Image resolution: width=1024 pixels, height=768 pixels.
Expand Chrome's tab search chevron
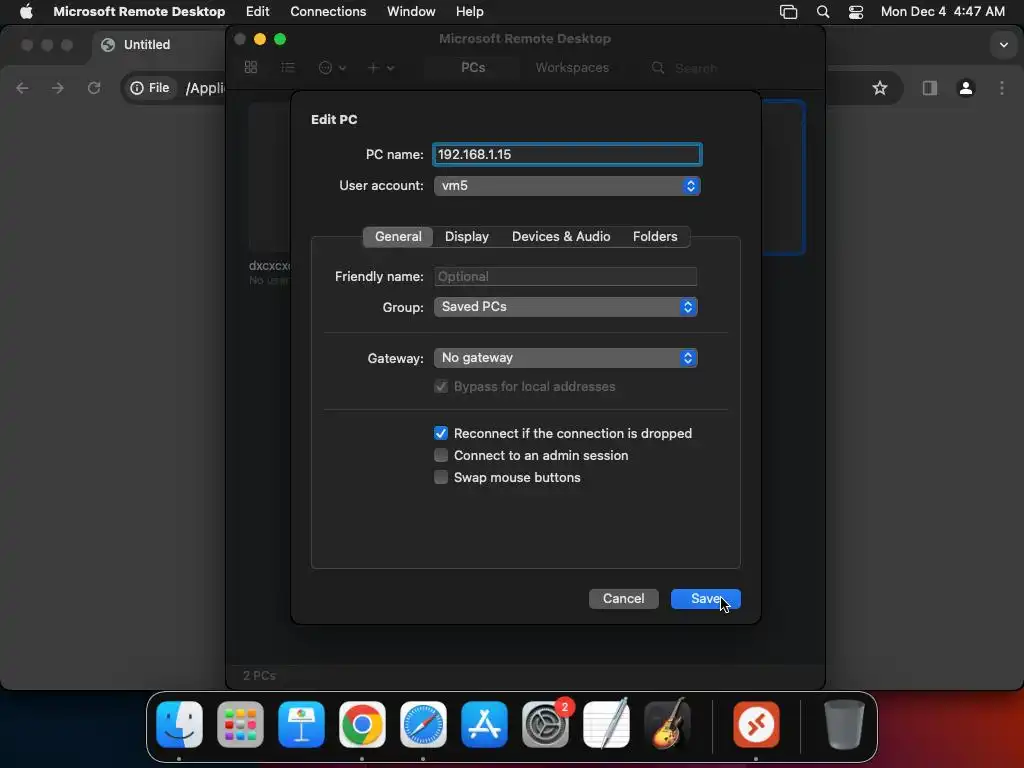tap(1004, 45)
